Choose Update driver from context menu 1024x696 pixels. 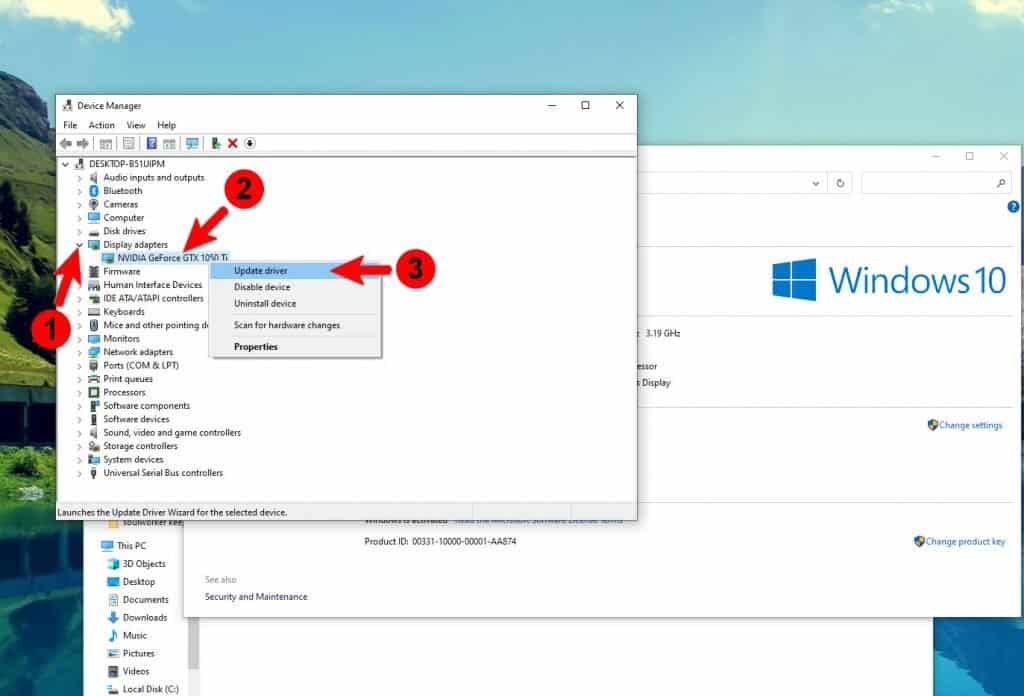point(295,270)
